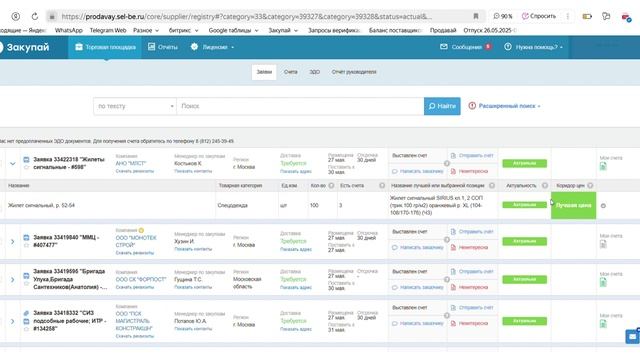Go to Торговая площадка section

tap(105, 47)
